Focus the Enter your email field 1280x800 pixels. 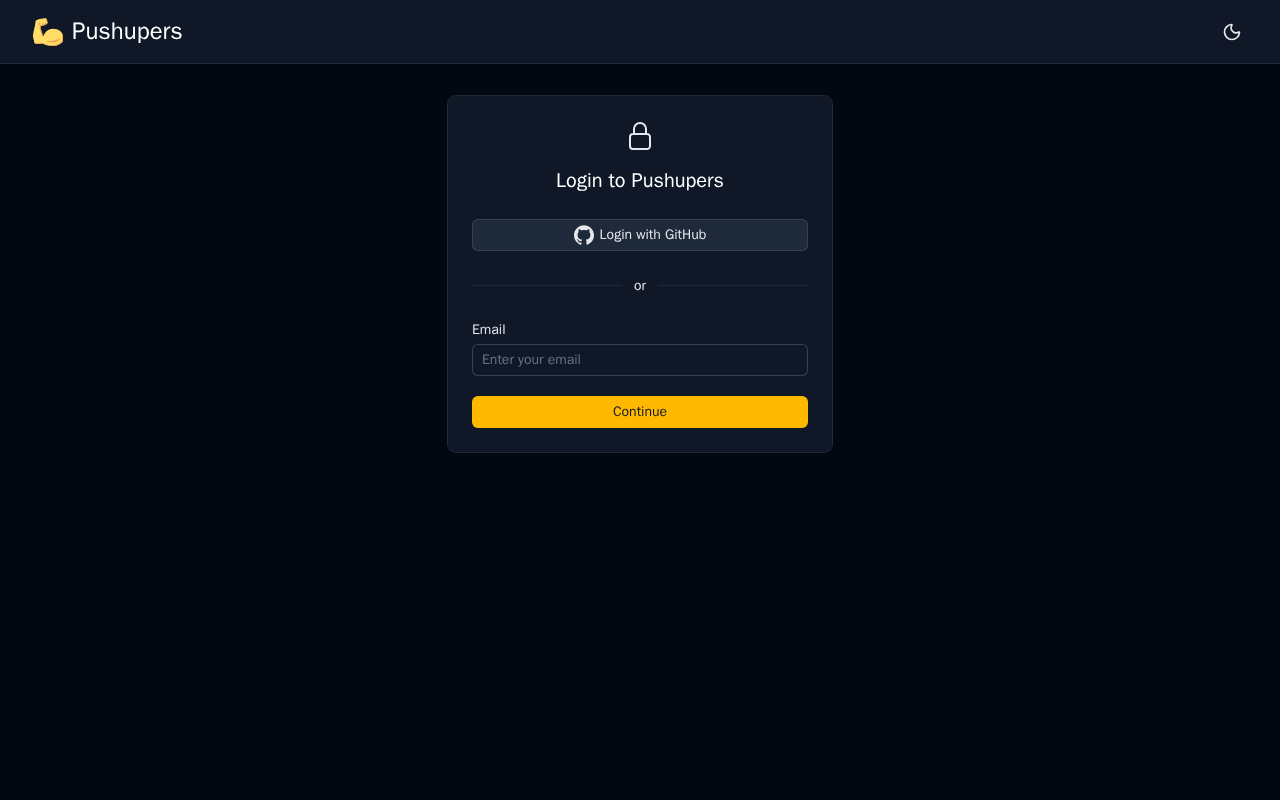click(640, 360)
